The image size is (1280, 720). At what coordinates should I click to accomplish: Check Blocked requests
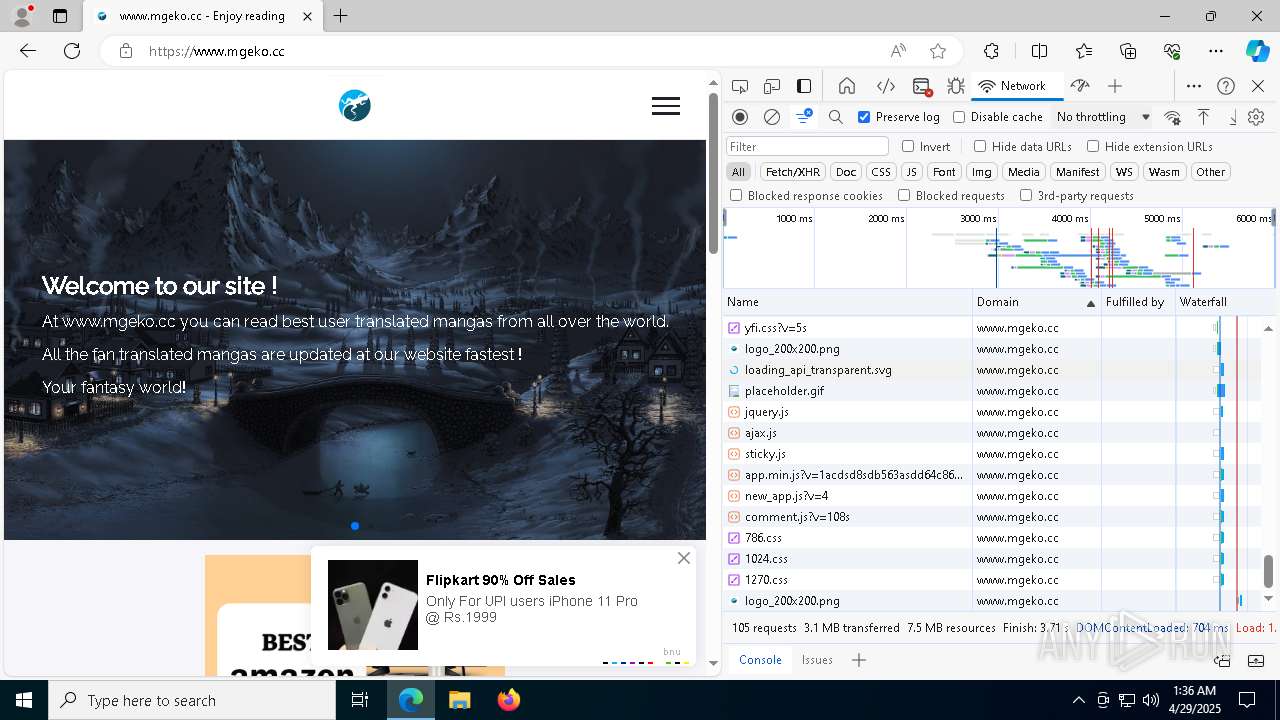(904, 196)
